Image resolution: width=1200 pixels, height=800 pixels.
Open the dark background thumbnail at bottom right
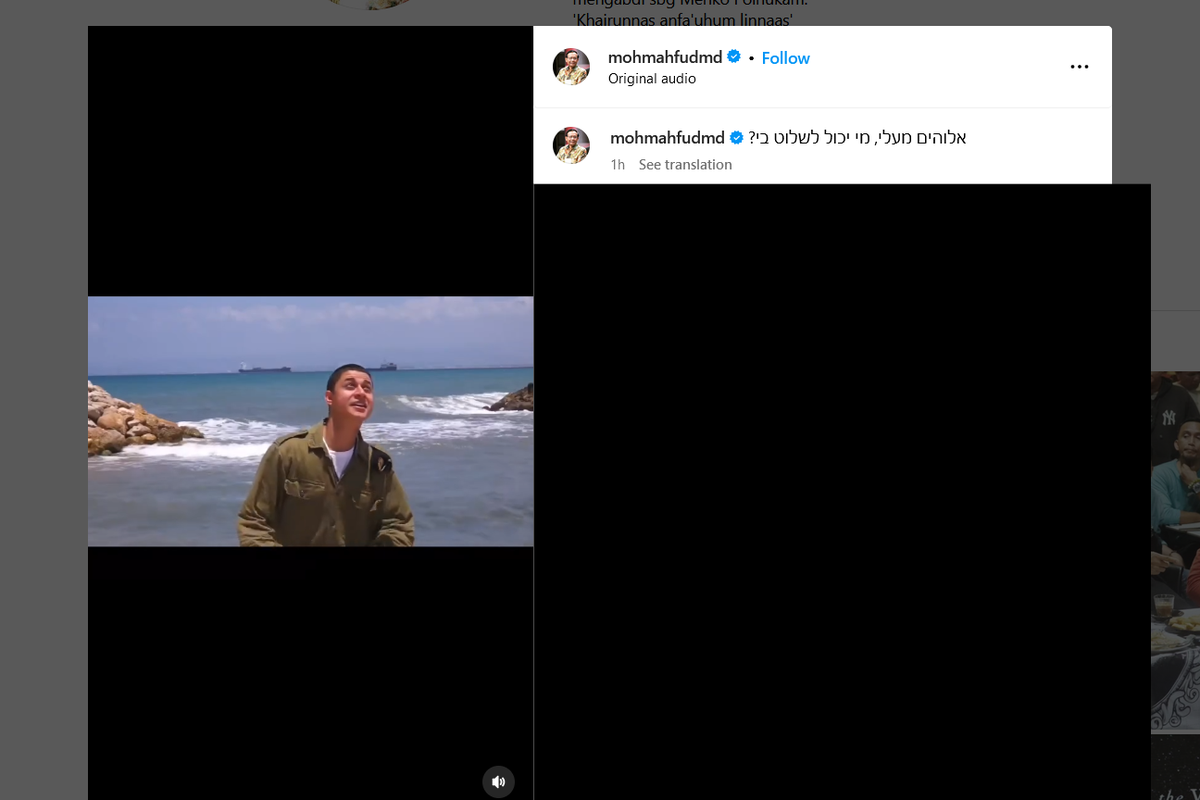pyautogui.click(x=1175, y=770)
